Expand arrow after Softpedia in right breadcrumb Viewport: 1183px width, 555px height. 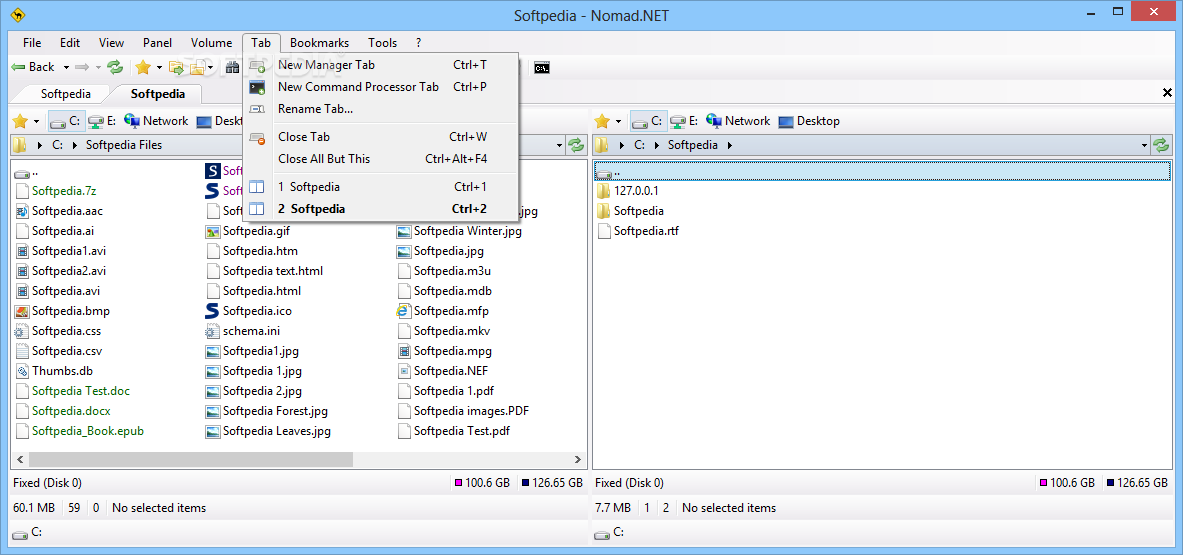(x=729, y=145)
